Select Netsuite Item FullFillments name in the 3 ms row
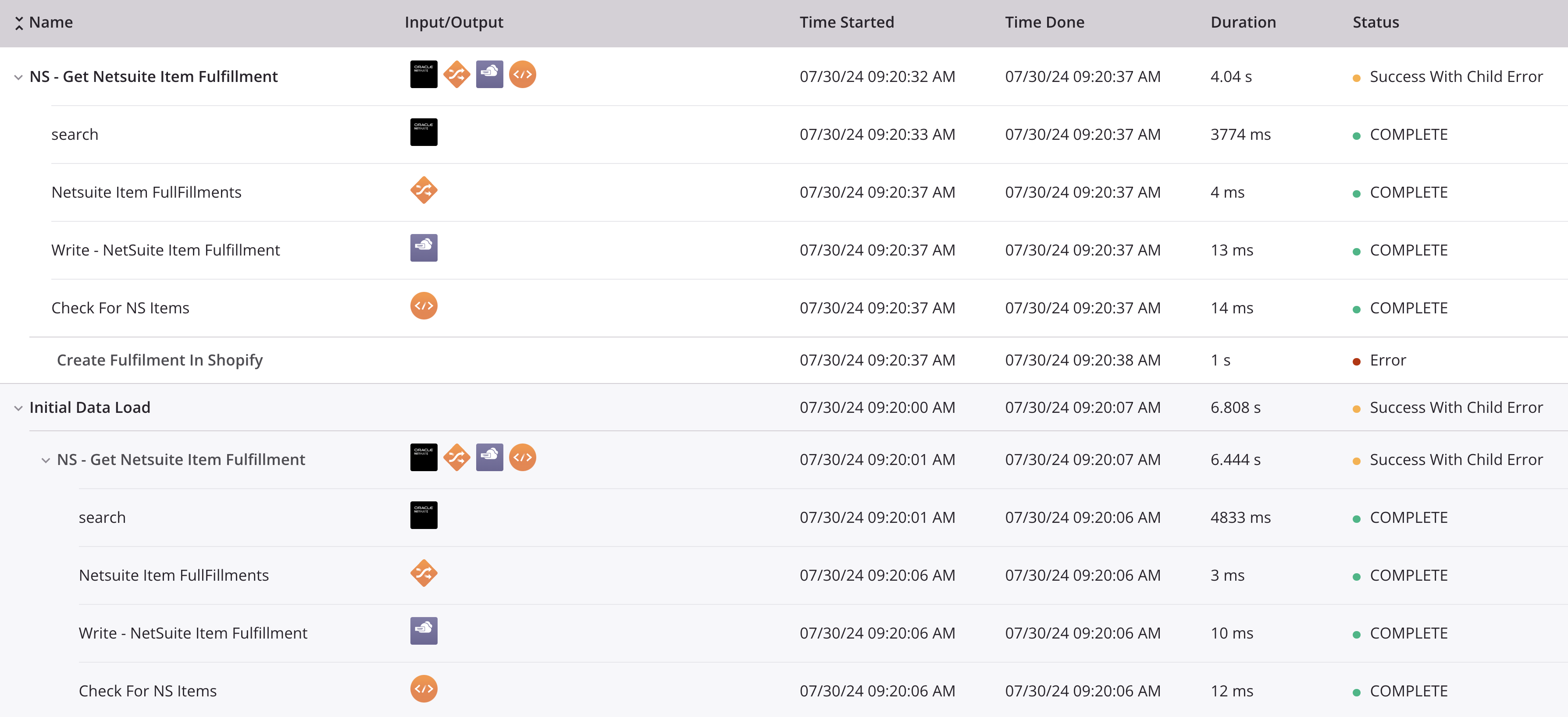Screen dimensions: 1568x717 coord(174,575)
